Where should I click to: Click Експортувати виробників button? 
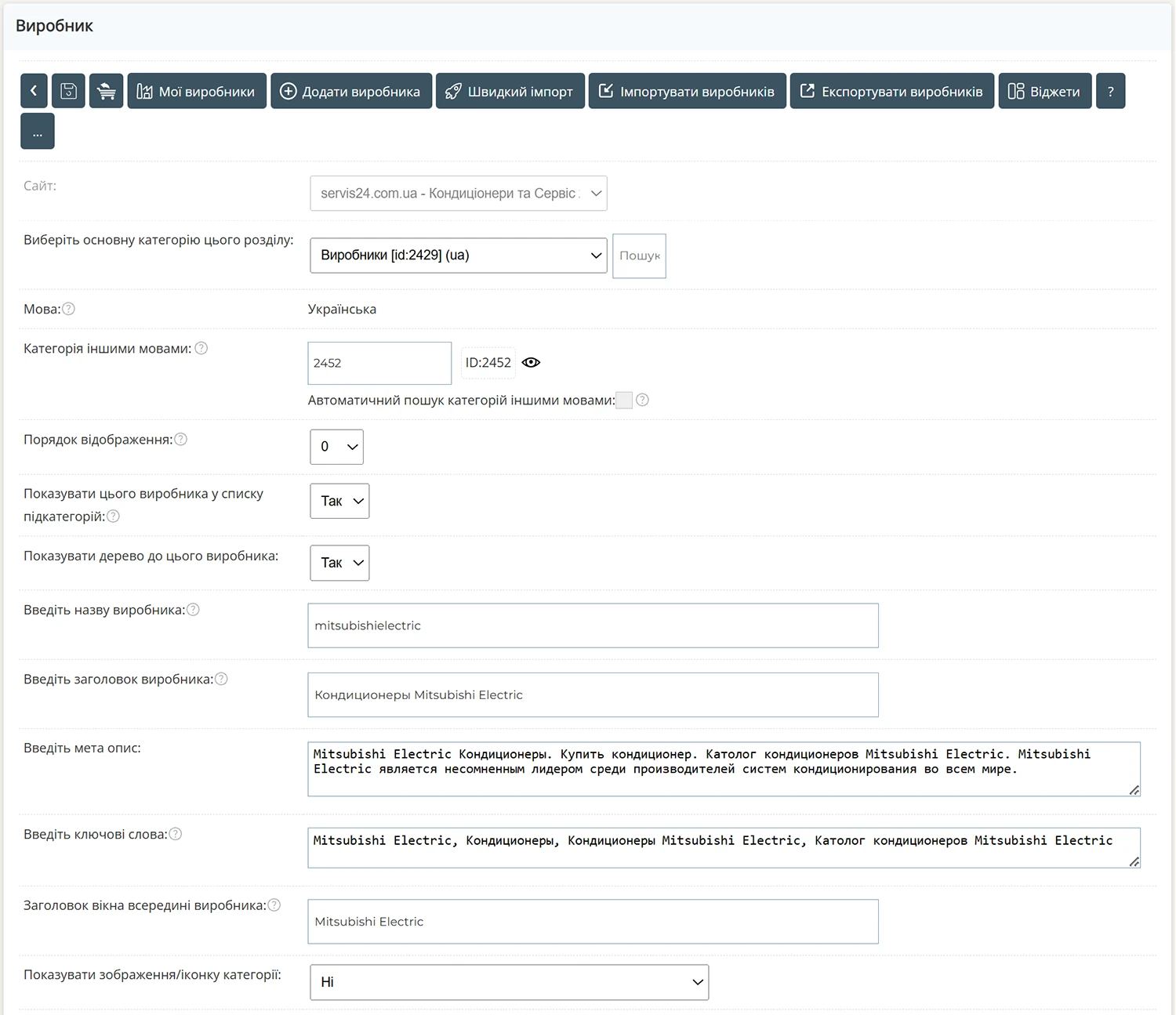pos(892,91)
